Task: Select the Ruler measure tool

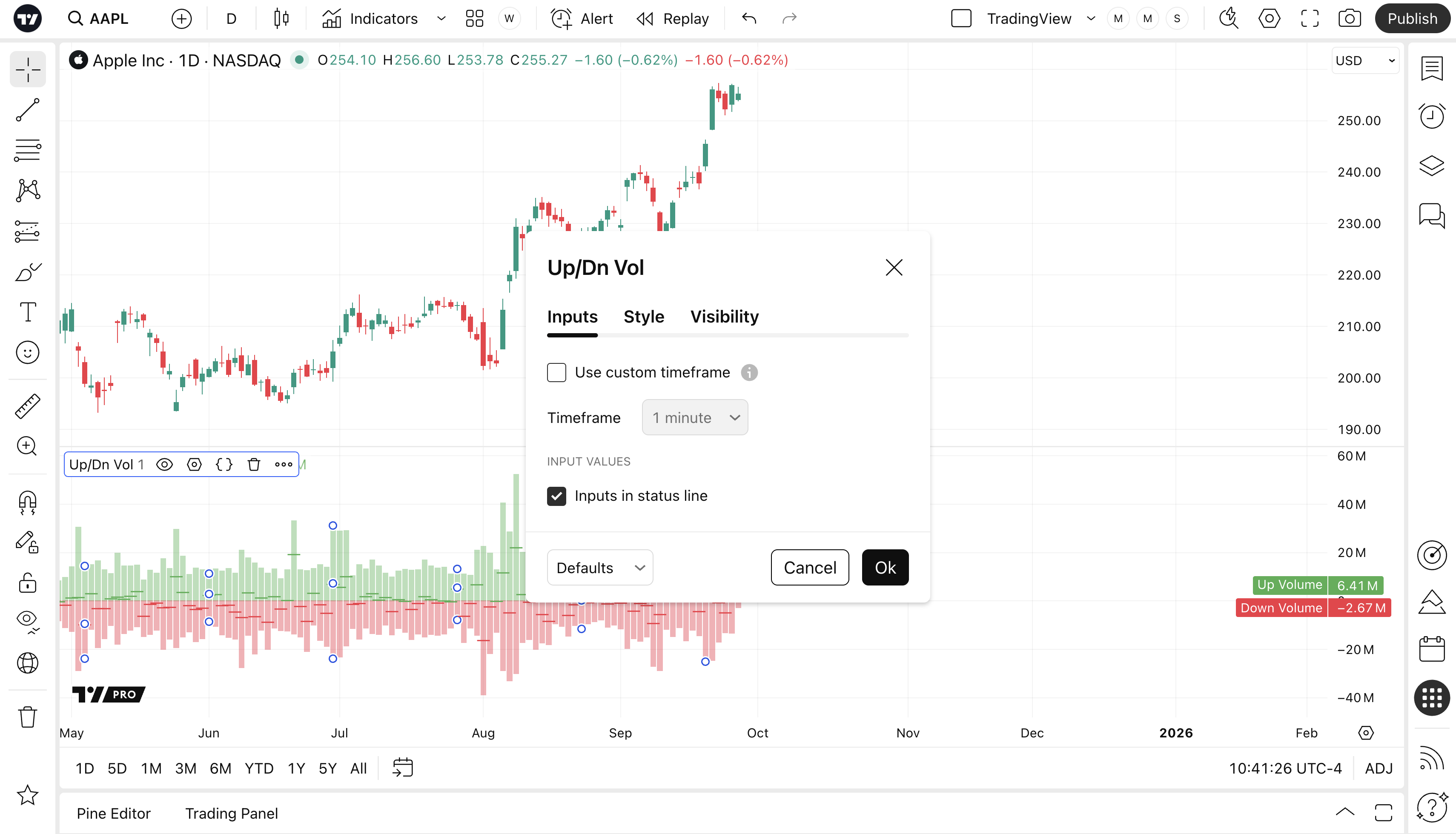Action: 27,406
